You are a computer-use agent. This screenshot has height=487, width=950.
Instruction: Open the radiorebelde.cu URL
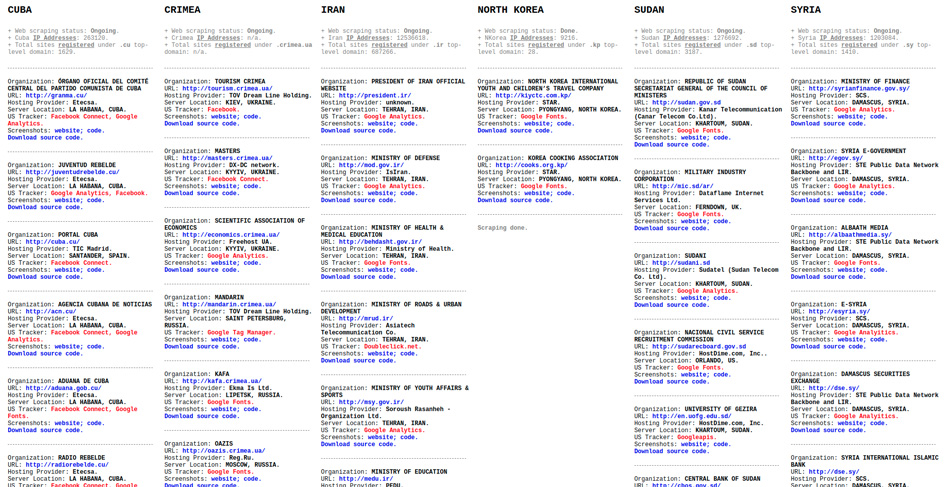pyautogui.click(x=67, y=465)
